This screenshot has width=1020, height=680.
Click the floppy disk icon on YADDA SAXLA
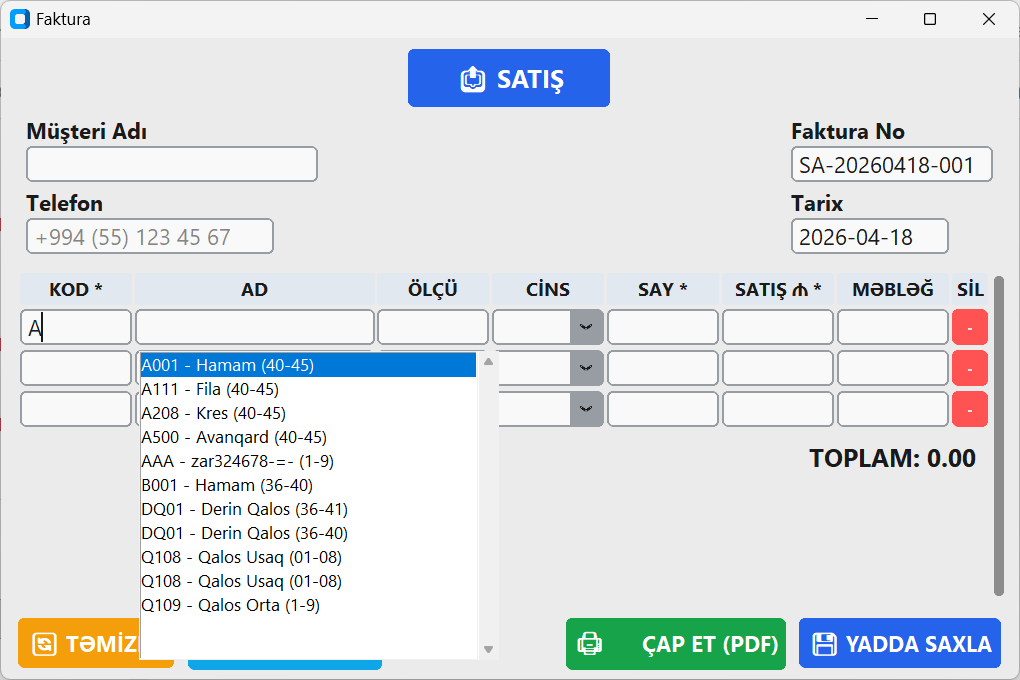point(827,643)
